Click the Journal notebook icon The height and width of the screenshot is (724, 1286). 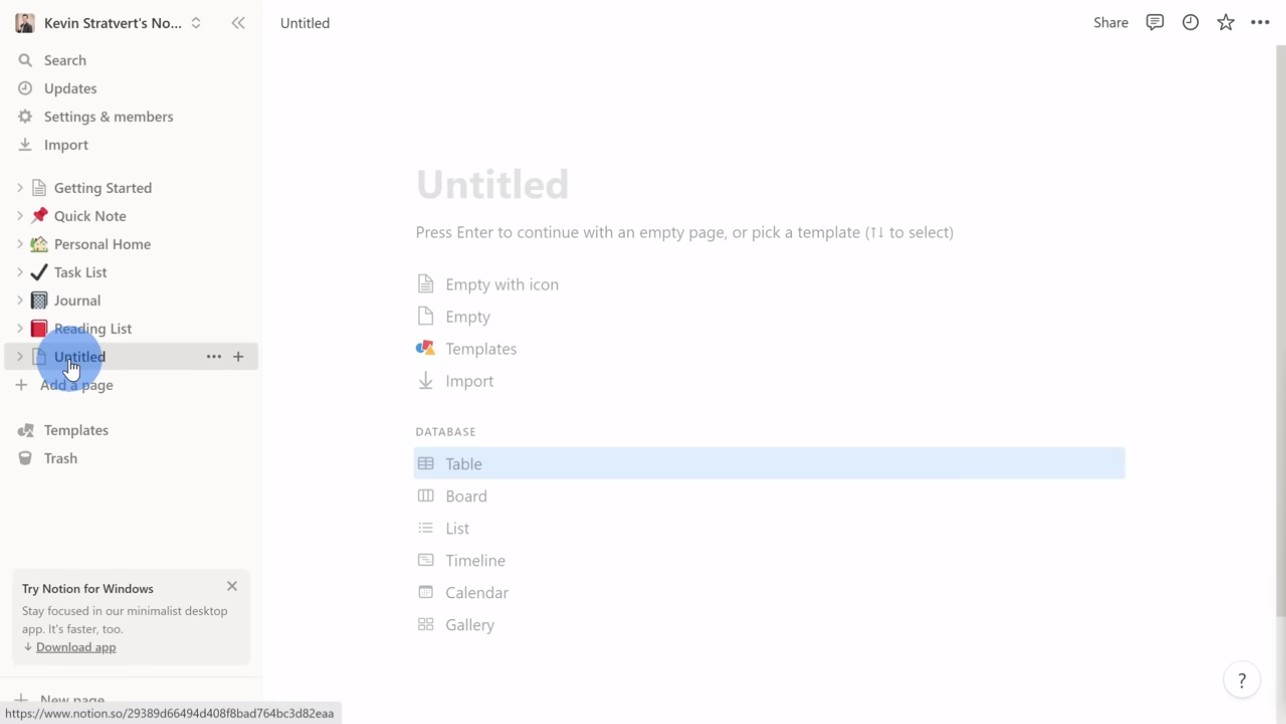point(39,300)
